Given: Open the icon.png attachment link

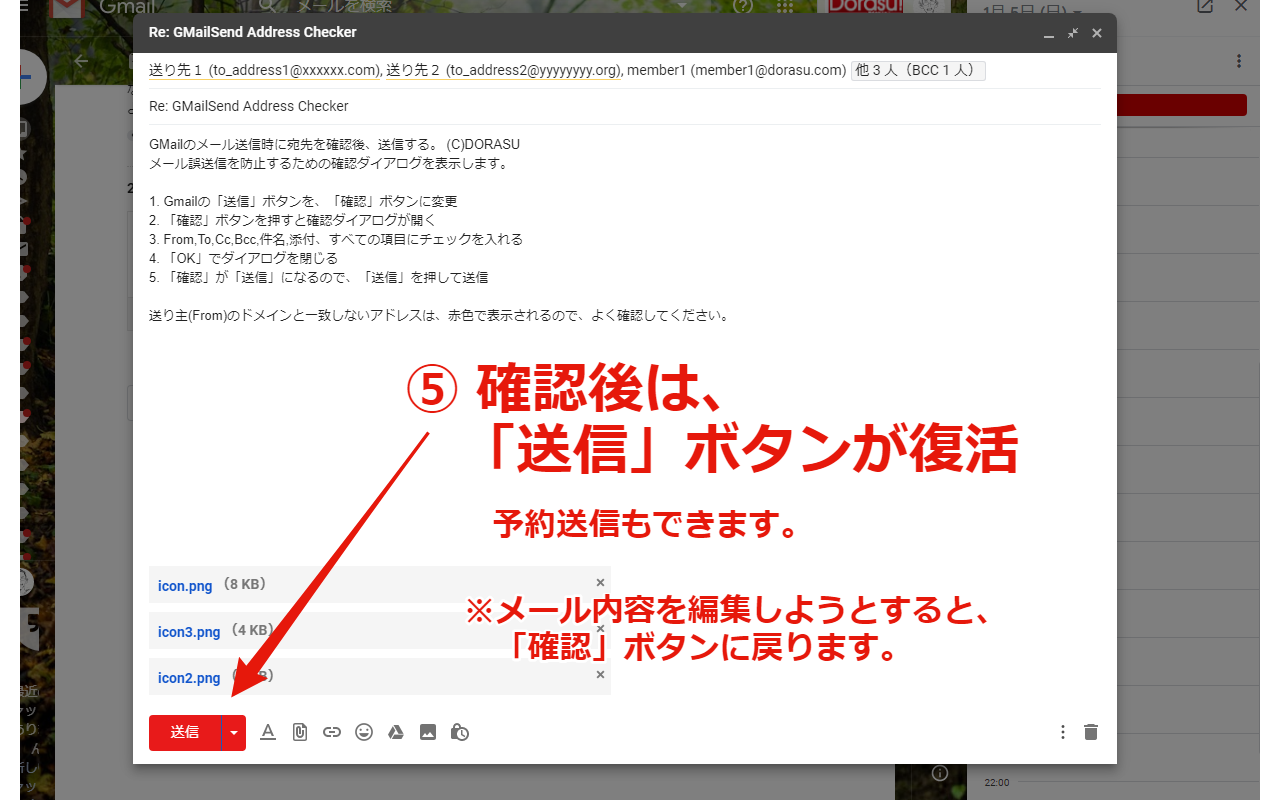Looking at the screenshot, I should [x=185, y=586].
